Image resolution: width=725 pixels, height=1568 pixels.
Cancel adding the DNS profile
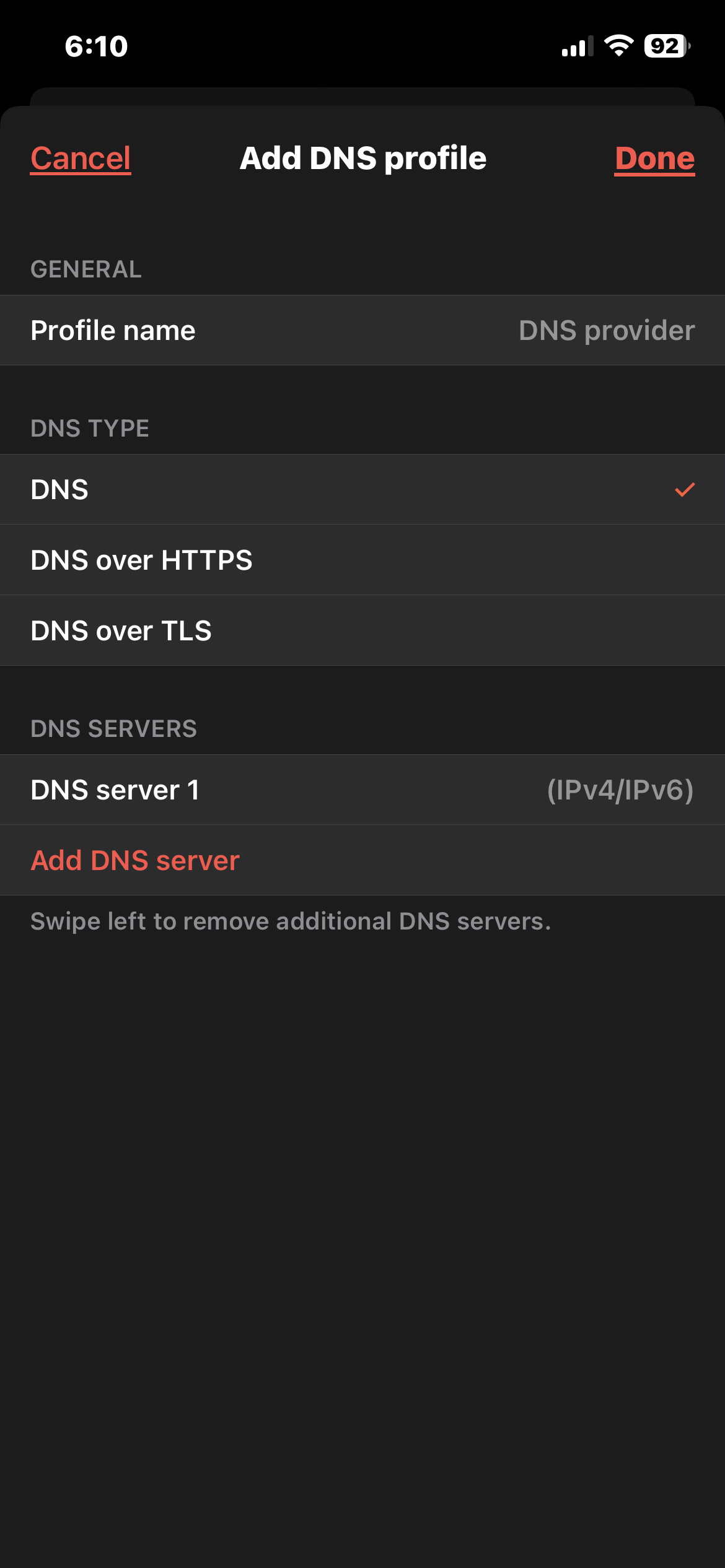click(x=81, y=159)
